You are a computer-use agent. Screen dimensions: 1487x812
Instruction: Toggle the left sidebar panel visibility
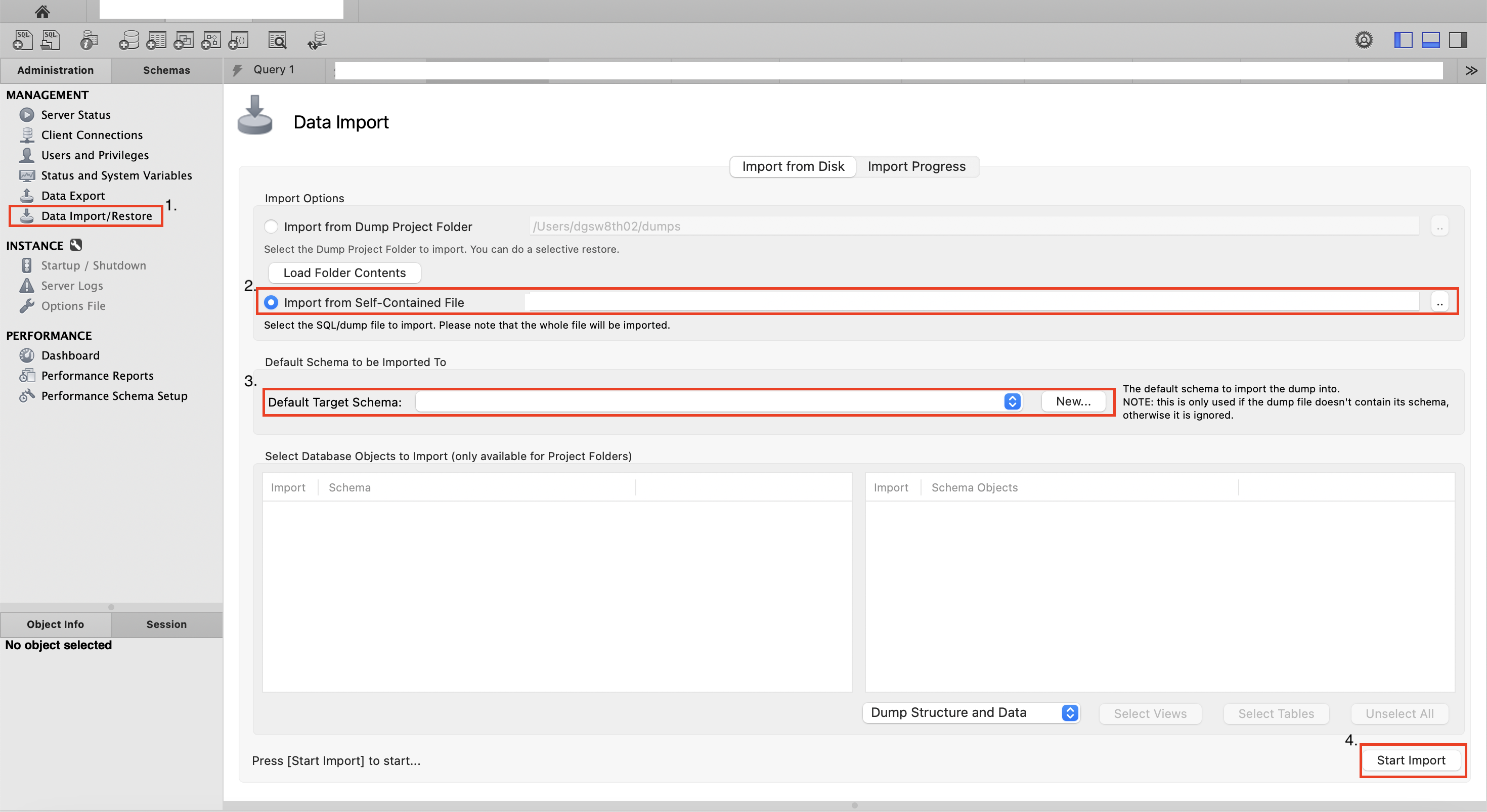[x=1403, y=40]
